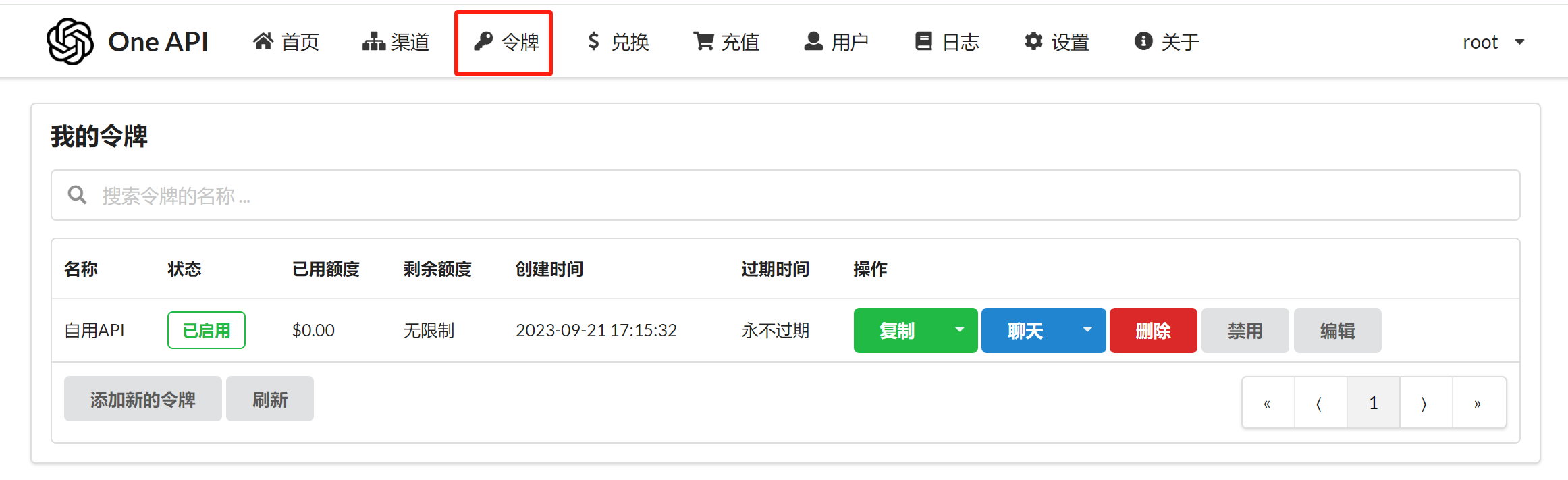Click the green 复制 button
Image resolution: width=1568 pixels, height=480 pixels.
898,330
